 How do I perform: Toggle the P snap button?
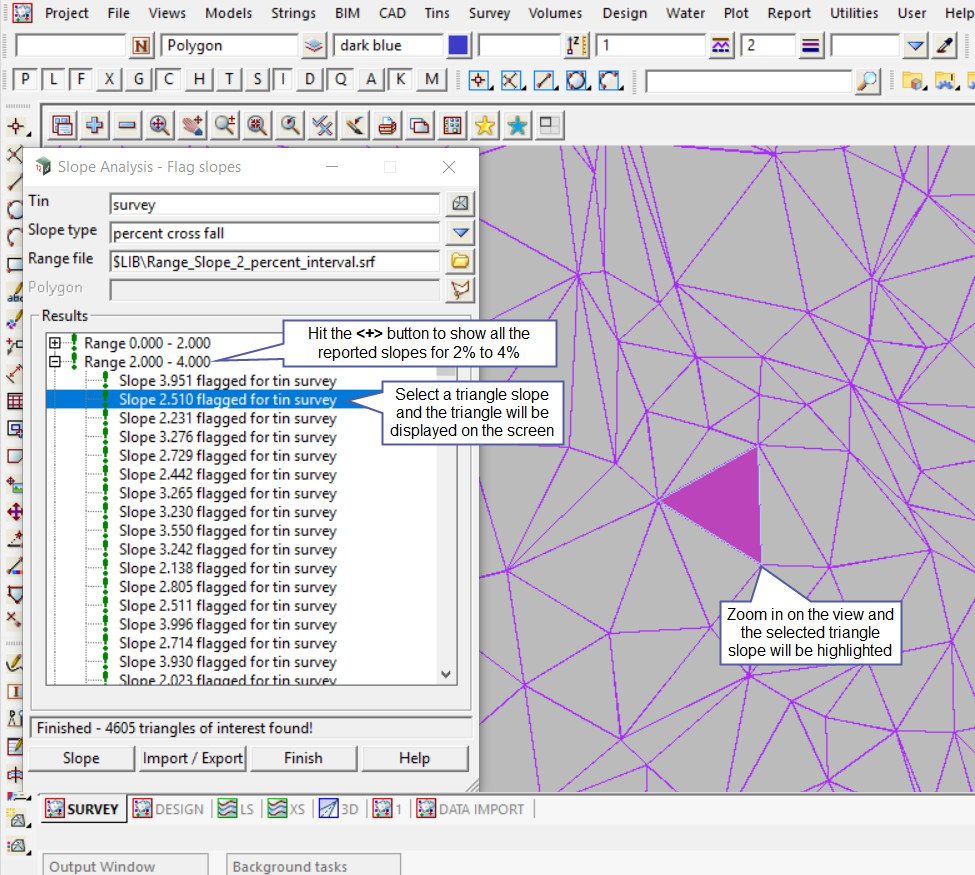pos(25,80)
